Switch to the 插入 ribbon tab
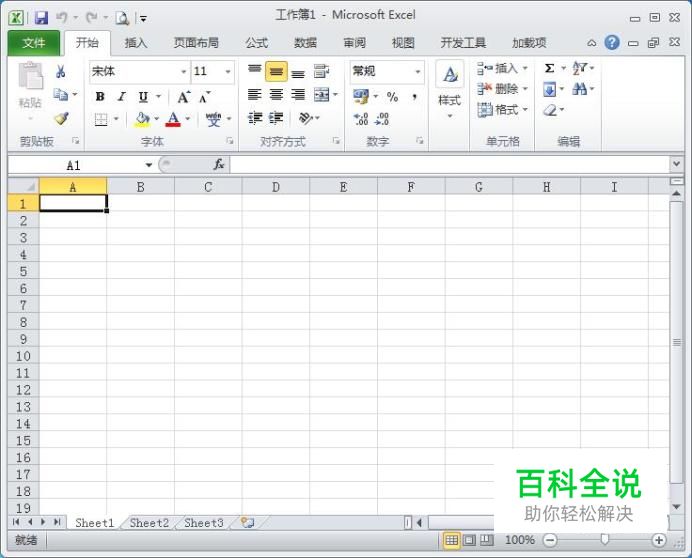Viewport: 692px width, 558px height. coord(135,43)
